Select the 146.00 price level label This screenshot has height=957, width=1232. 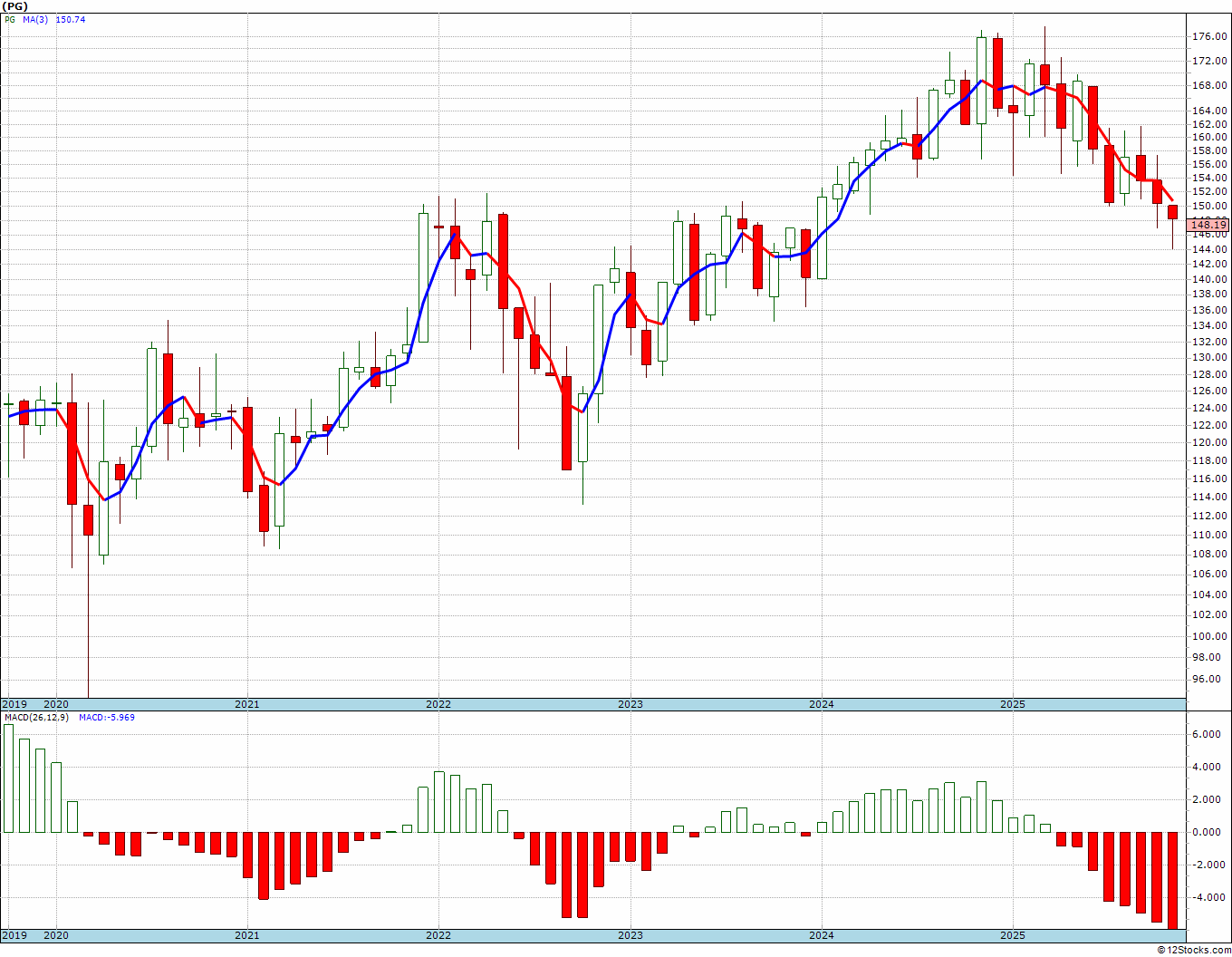[1210, 235]
